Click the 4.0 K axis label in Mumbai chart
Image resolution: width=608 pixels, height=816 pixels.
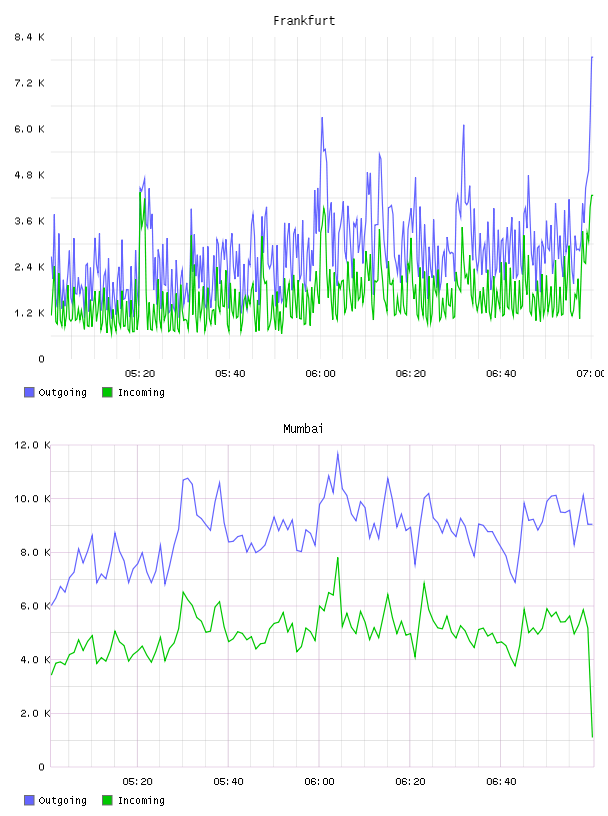(x=35, y=659)
